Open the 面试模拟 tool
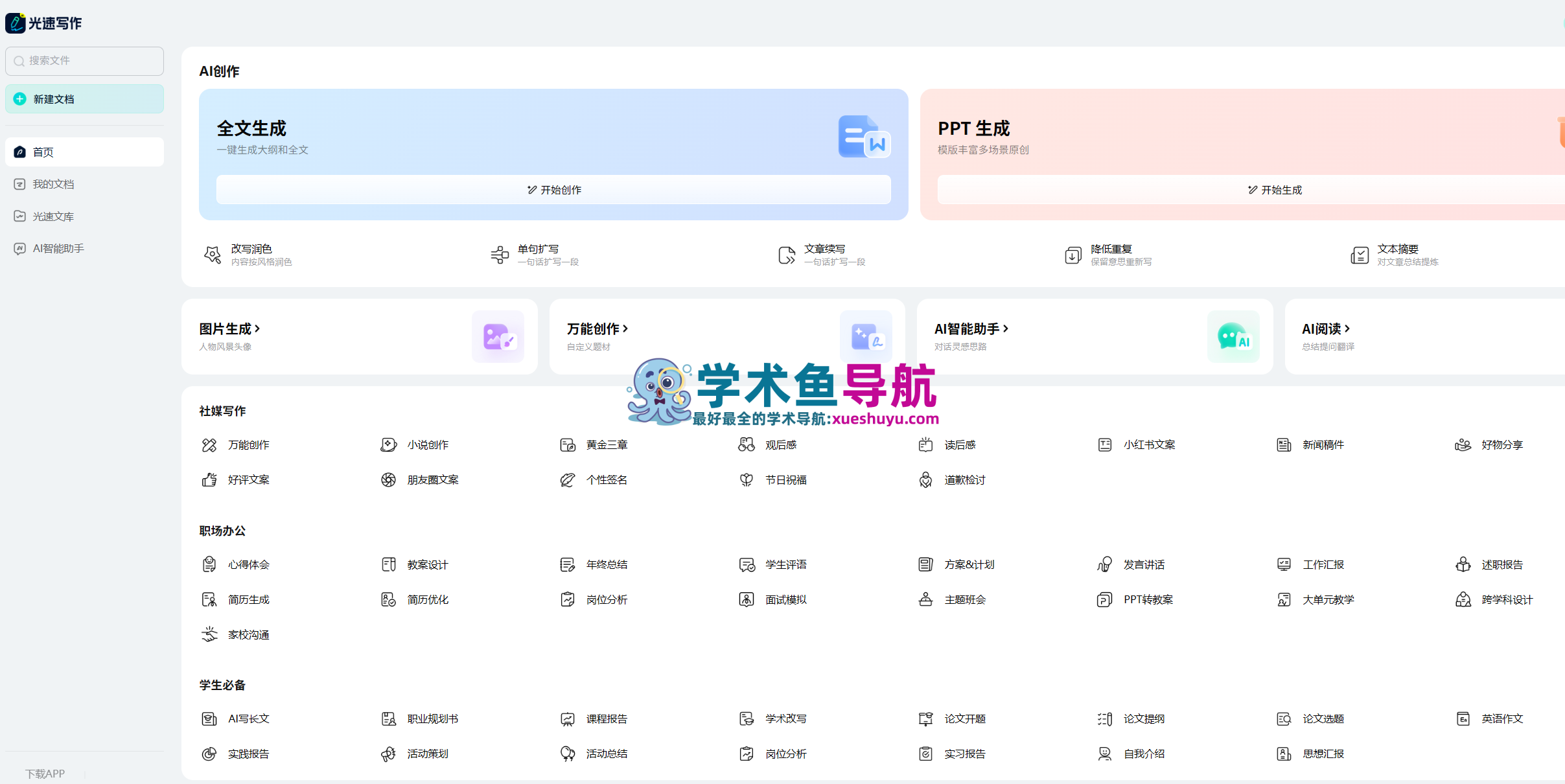Image resolution: width=1565 pixels, height=784 pixels. click(773, 599)
